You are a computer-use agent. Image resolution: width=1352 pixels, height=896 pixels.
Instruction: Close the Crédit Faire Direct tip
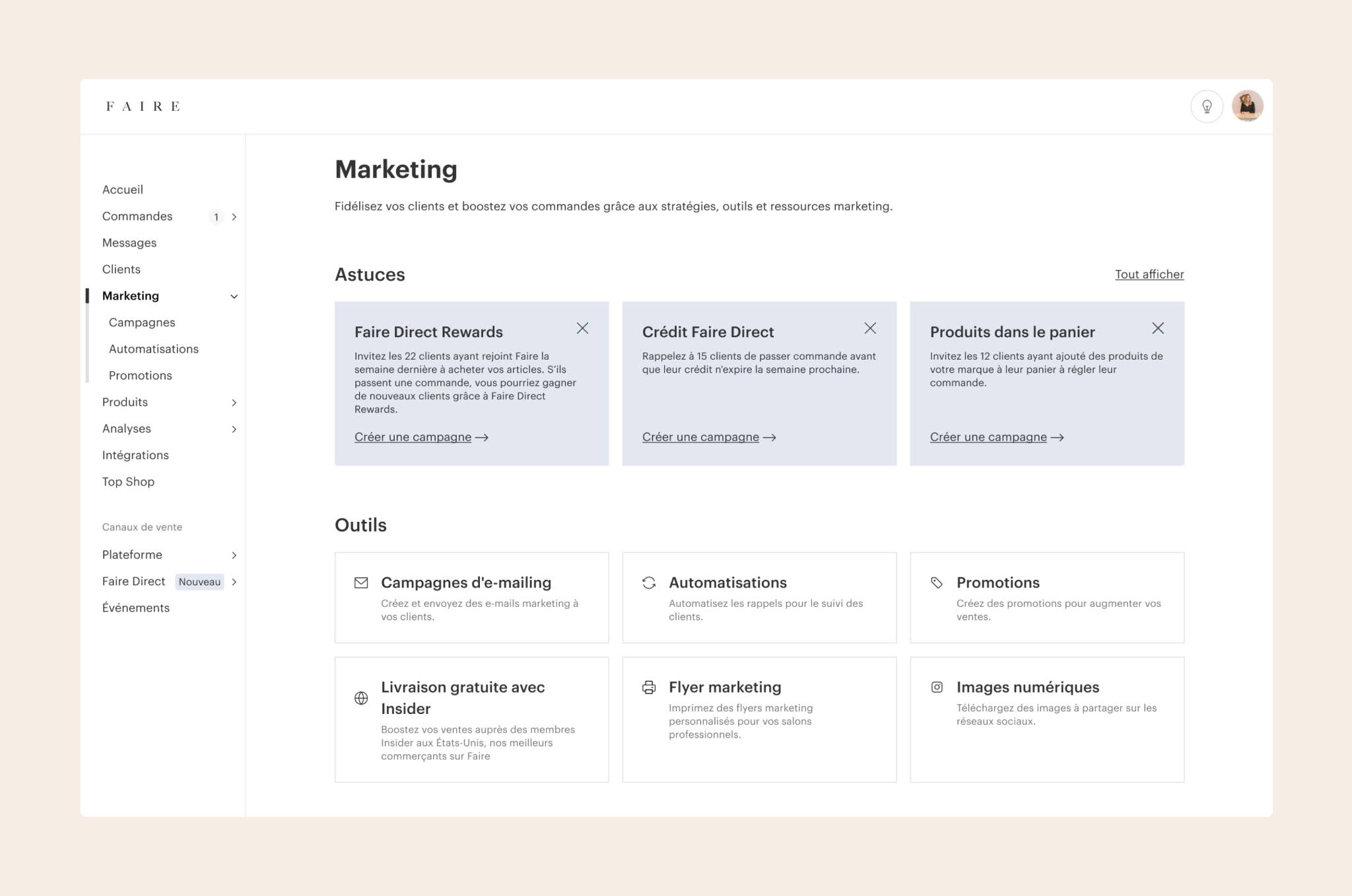870,329
